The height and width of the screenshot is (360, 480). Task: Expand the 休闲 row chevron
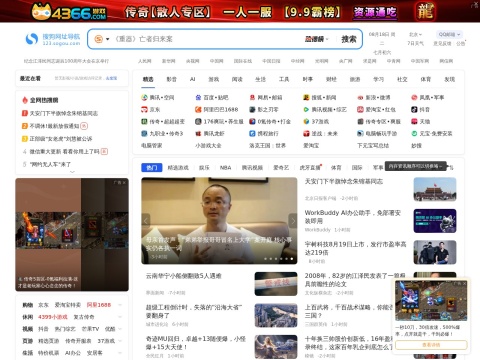click(120, 317)
